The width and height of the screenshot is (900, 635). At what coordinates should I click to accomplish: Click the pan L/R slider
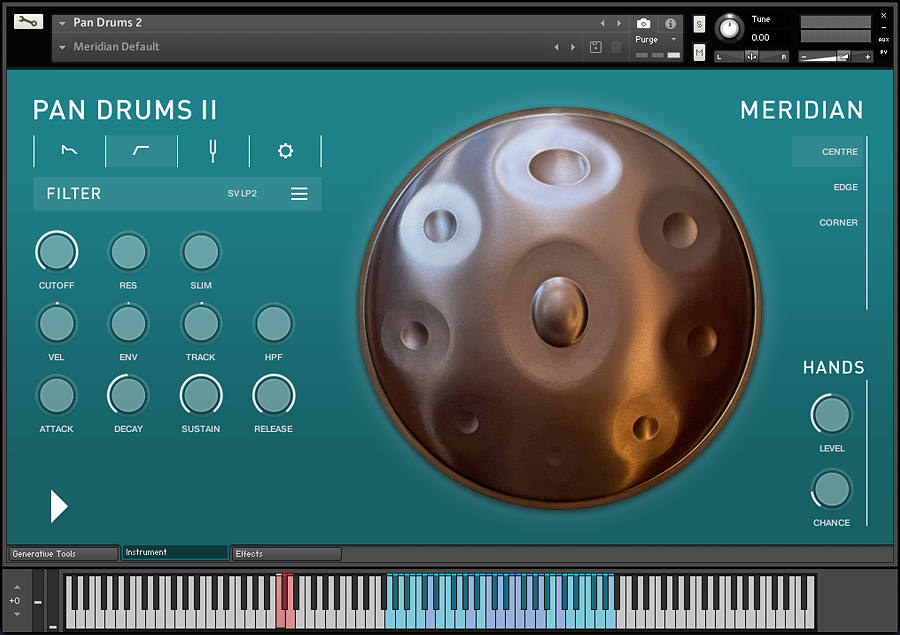click(x=751, y=56)
